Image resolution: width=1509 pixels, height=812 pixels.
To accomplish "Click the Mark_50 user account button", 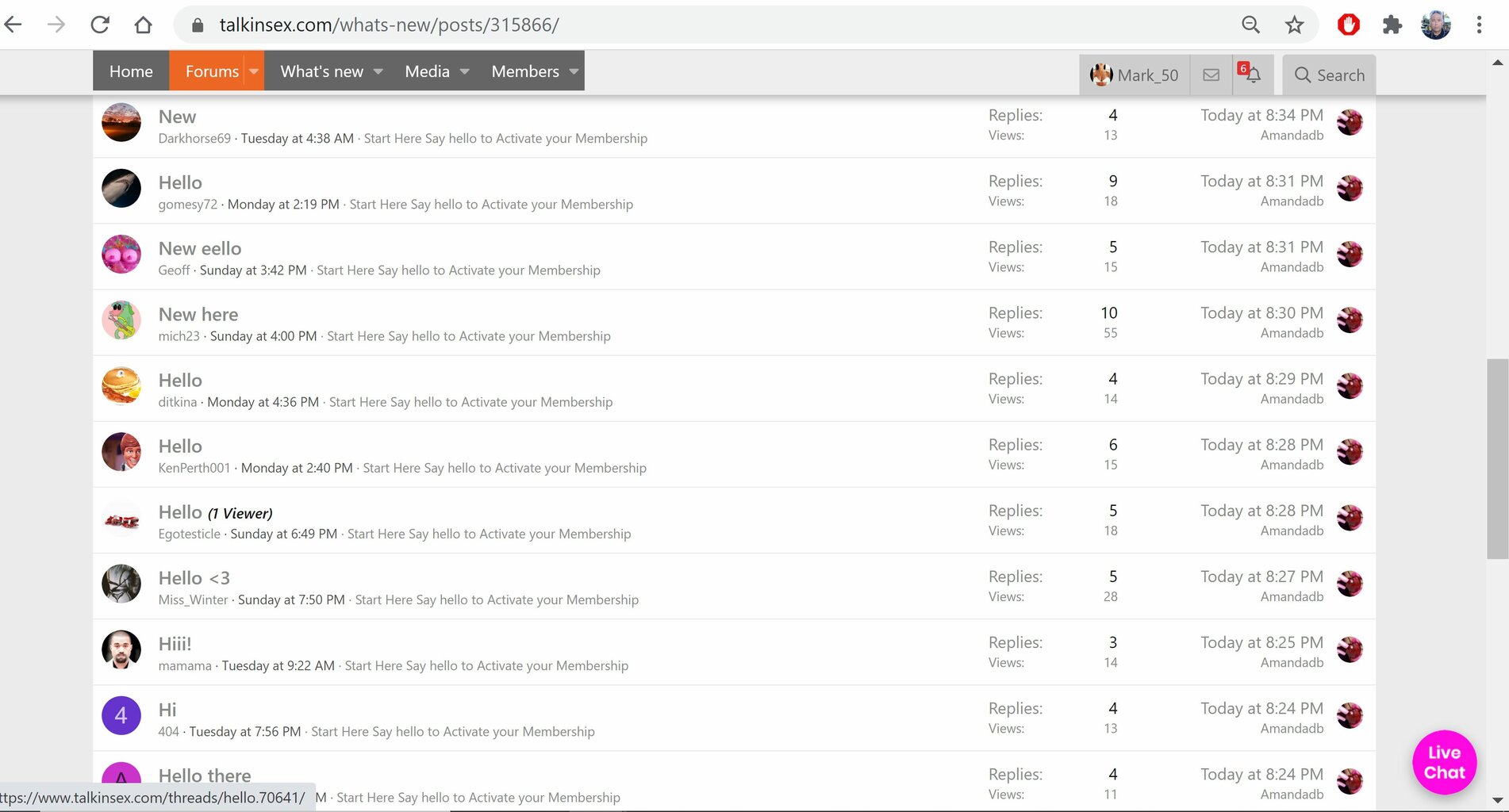I will 1134,75.
